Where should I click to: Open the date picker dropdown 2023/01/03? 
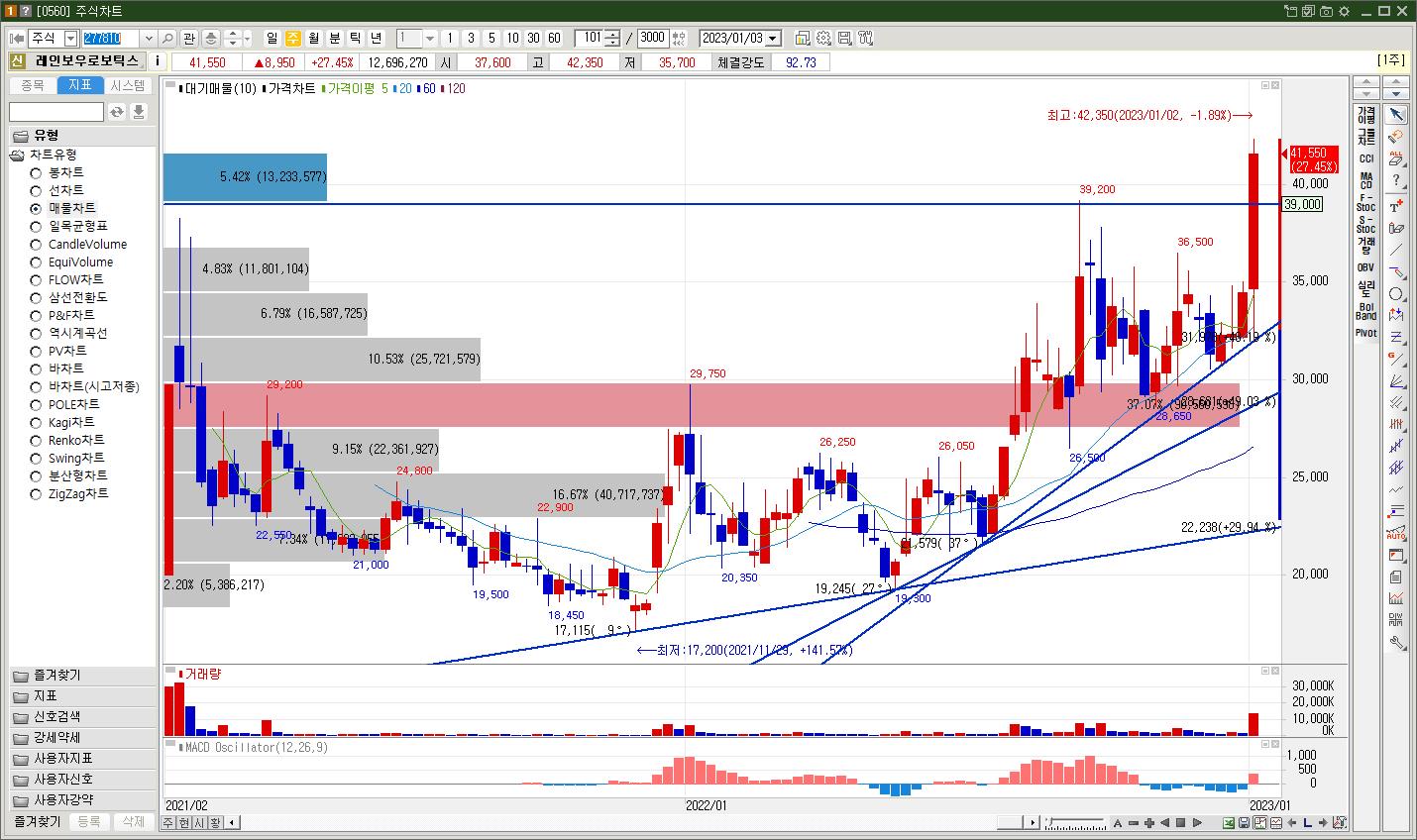[x=773, y=39]
